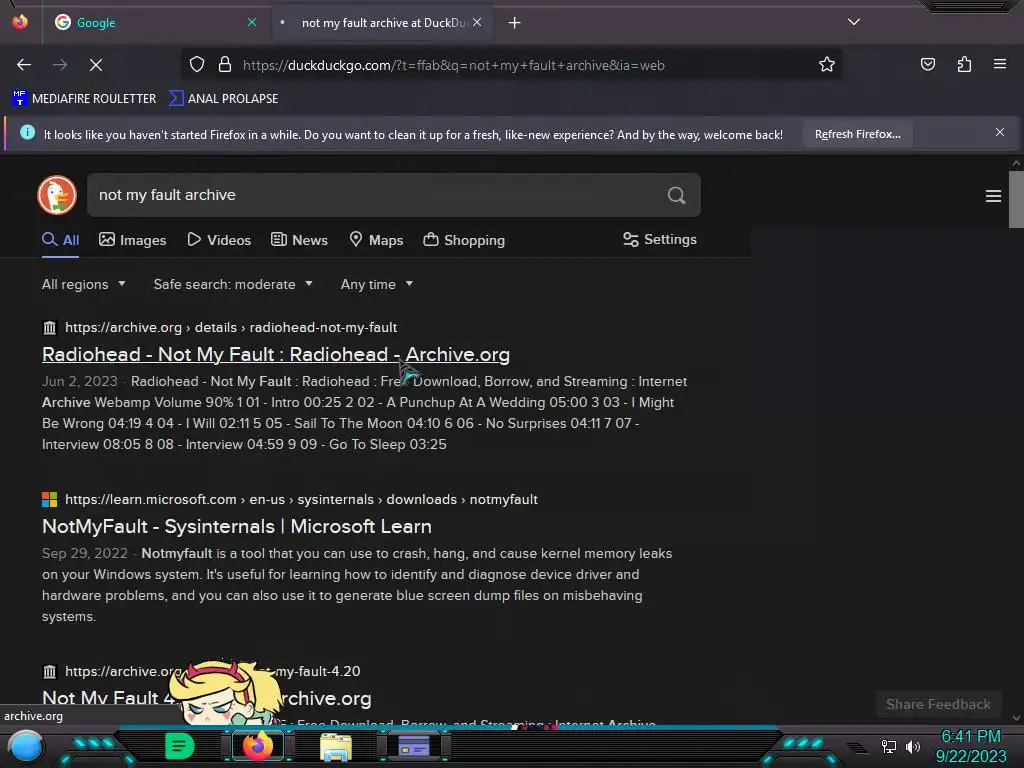Open File Explorer from taskbar
Image resolution: width=1024 pixels, height=768 pixels.
pyautogui.click(x=336, y=747)
